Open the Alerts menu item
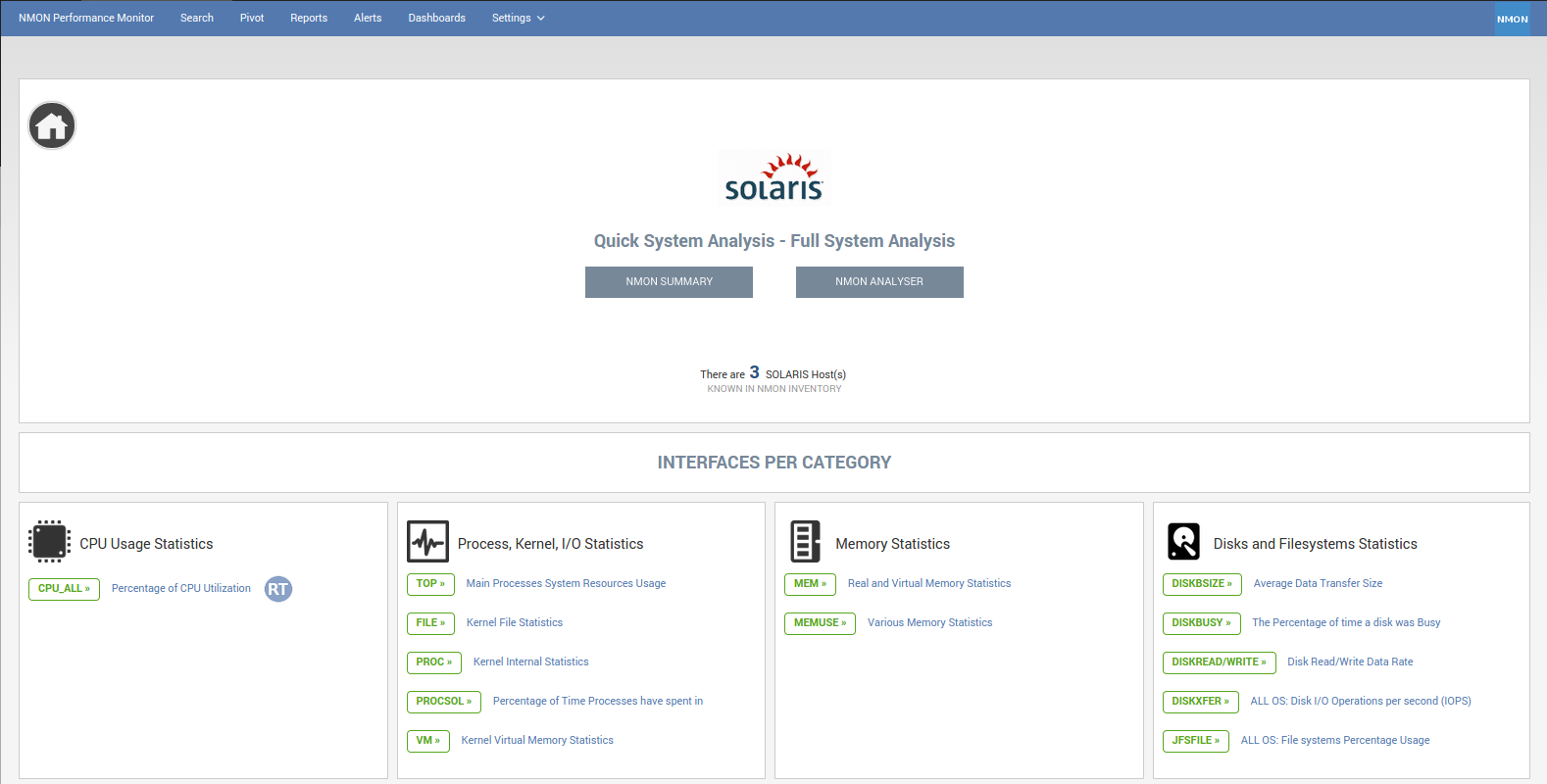Viewport: 1547px width, 784px height. (368, 18)
